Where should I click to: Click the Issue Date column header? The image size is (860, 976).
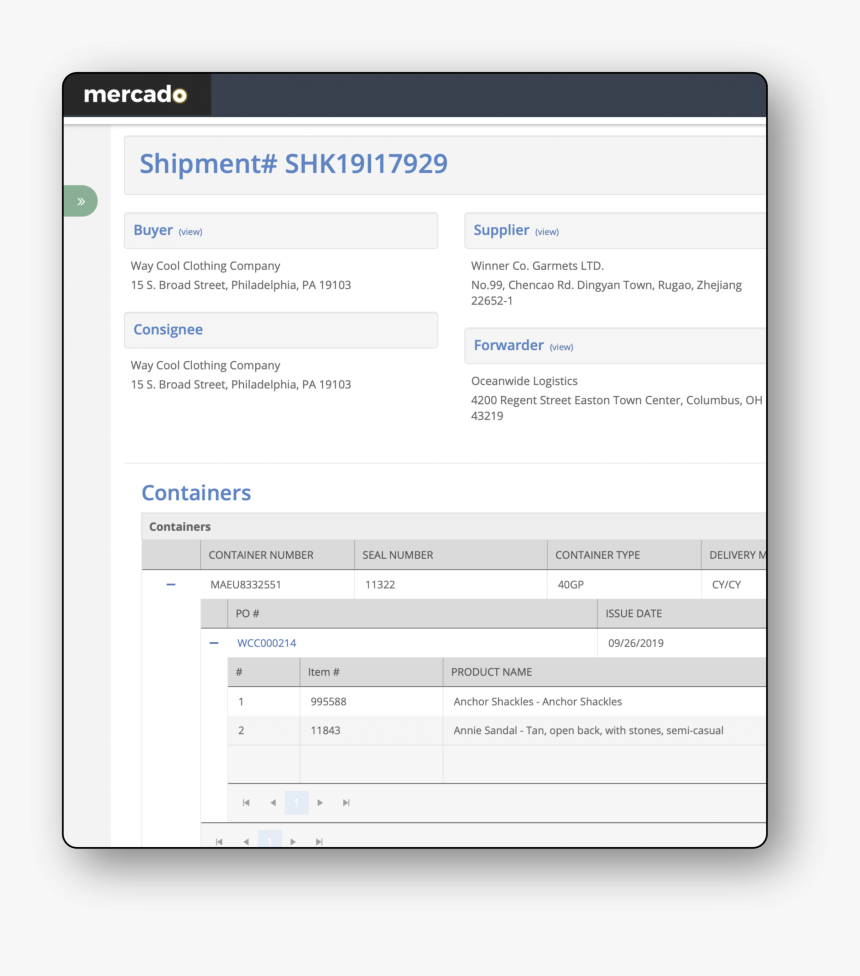634,613
